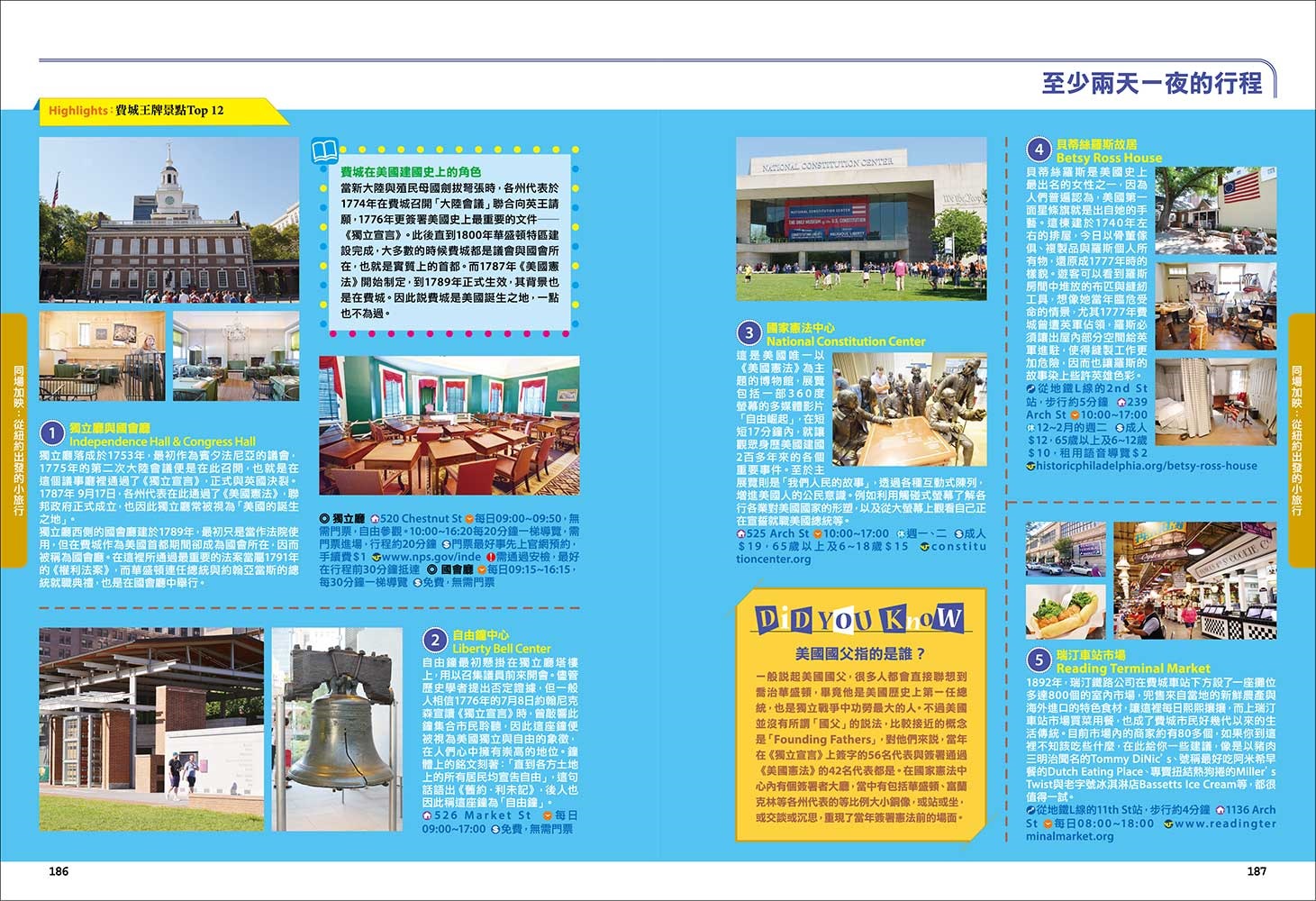Click number 1 badge for Independence Hall
The image size is (1316, 901).
(x=53, y=434)
